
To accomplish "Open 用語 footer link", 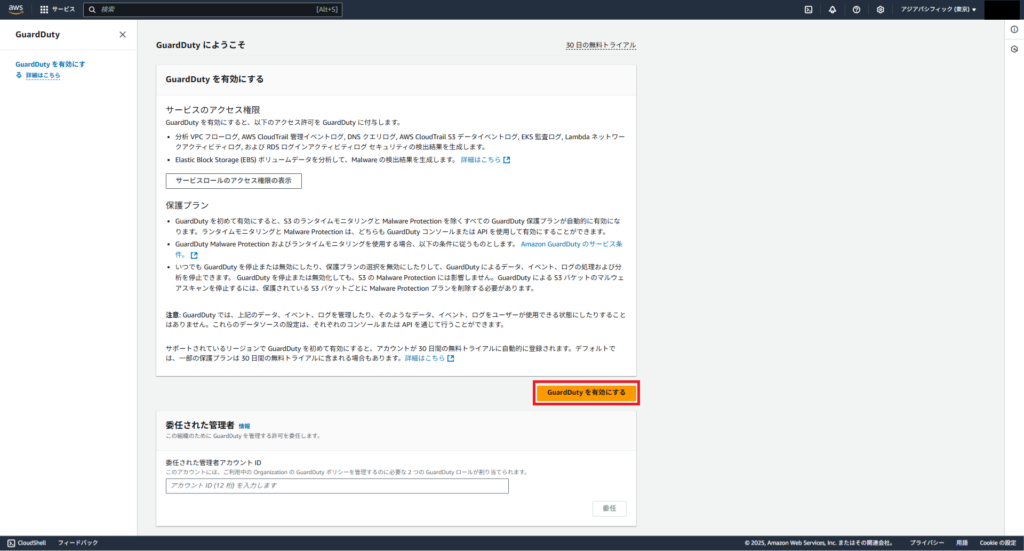I will [962, 543].
